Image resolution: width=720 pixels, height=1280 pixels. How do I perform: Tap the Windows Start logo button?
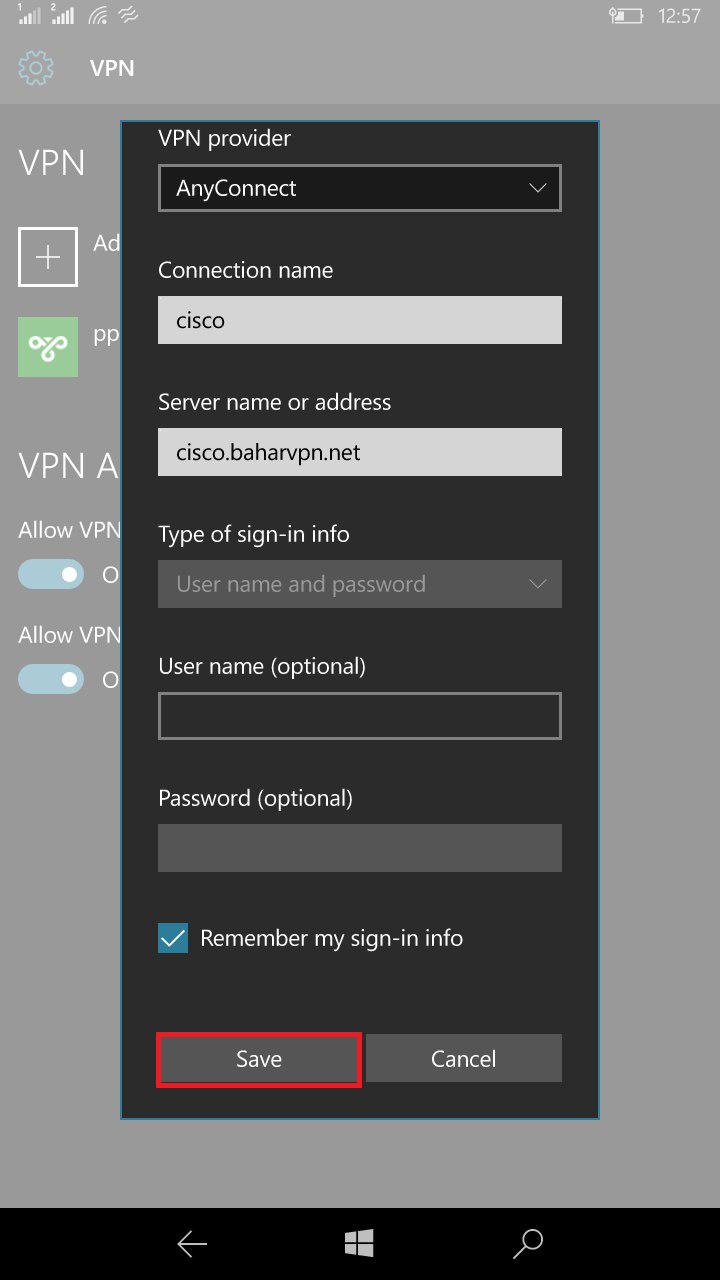coord(359,1243)
